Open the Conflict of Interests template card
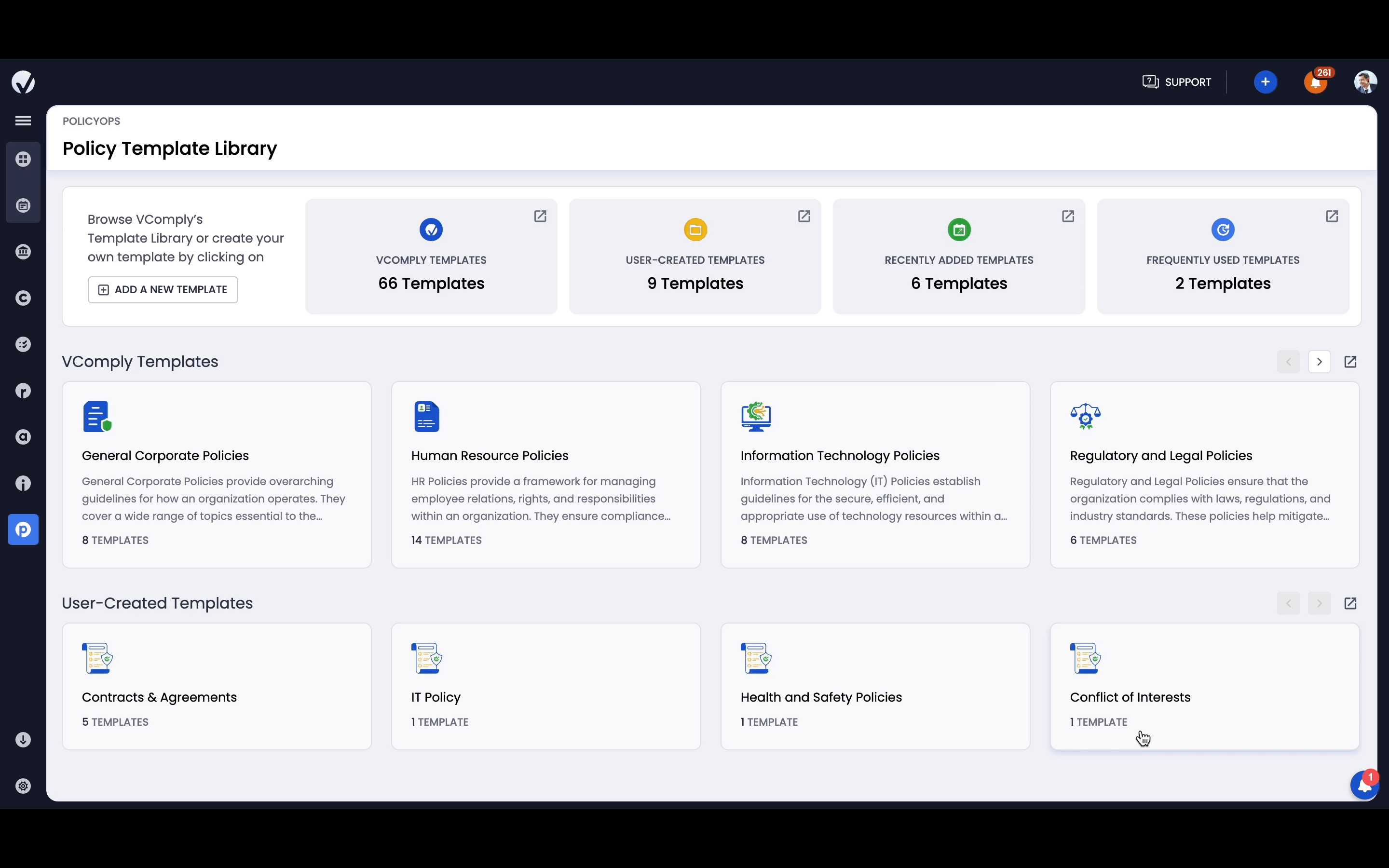The image size is (1389, 868). (1204, 687)
